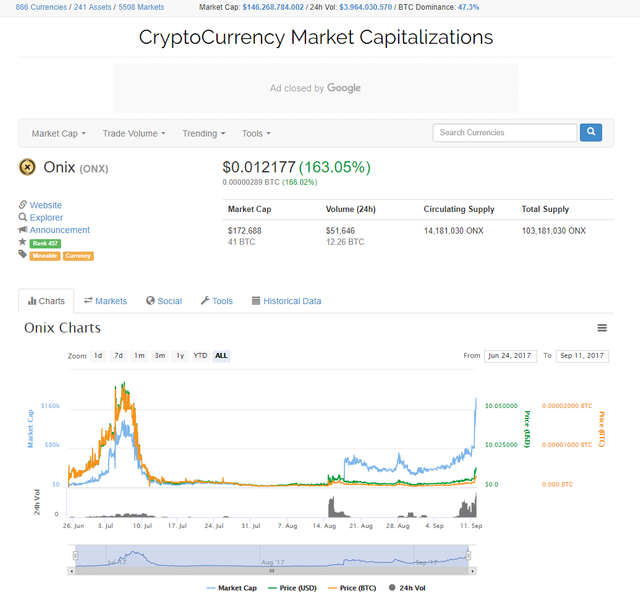This screenshot has height=599, width=640.
Task: Click the wrench icon of Tools tab
Action: [205, 301]
